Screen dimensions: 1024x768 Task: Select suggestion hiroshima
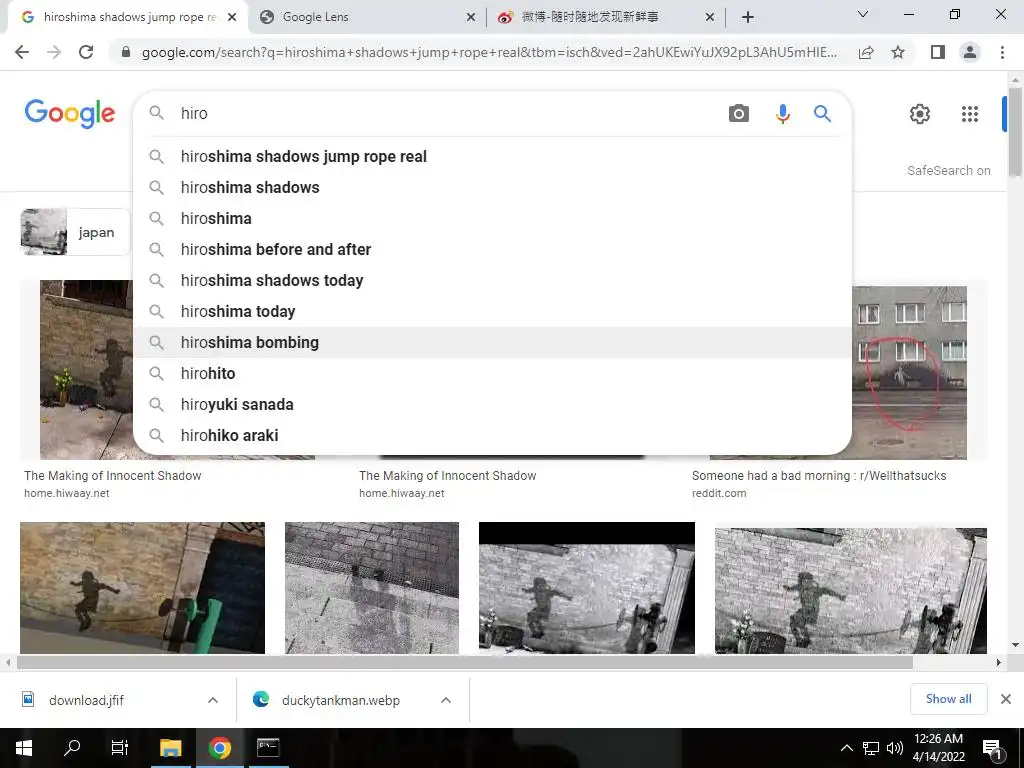coord(492,219)
